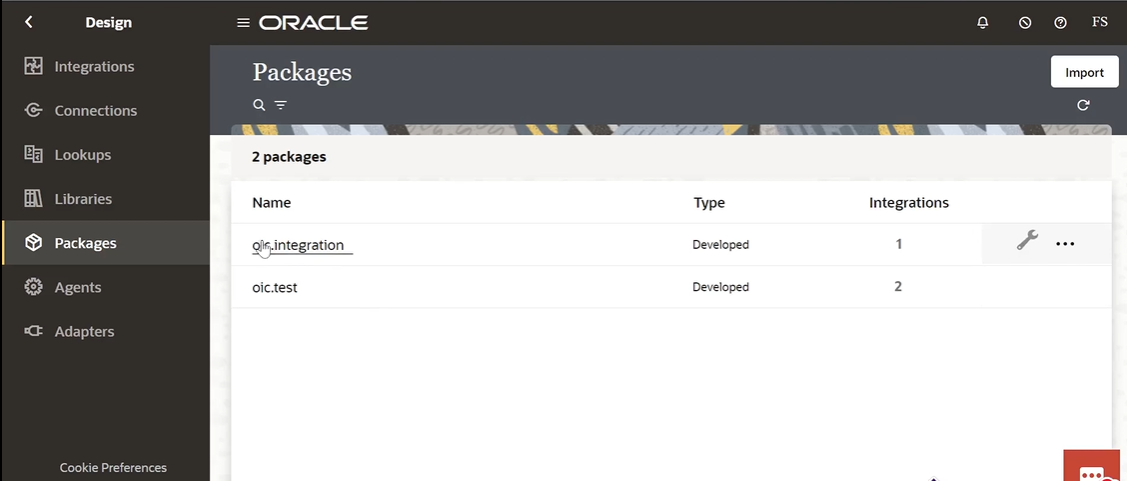Click the Oracle logo
This screenshot has height=481, width=1127.
[313, 23]
